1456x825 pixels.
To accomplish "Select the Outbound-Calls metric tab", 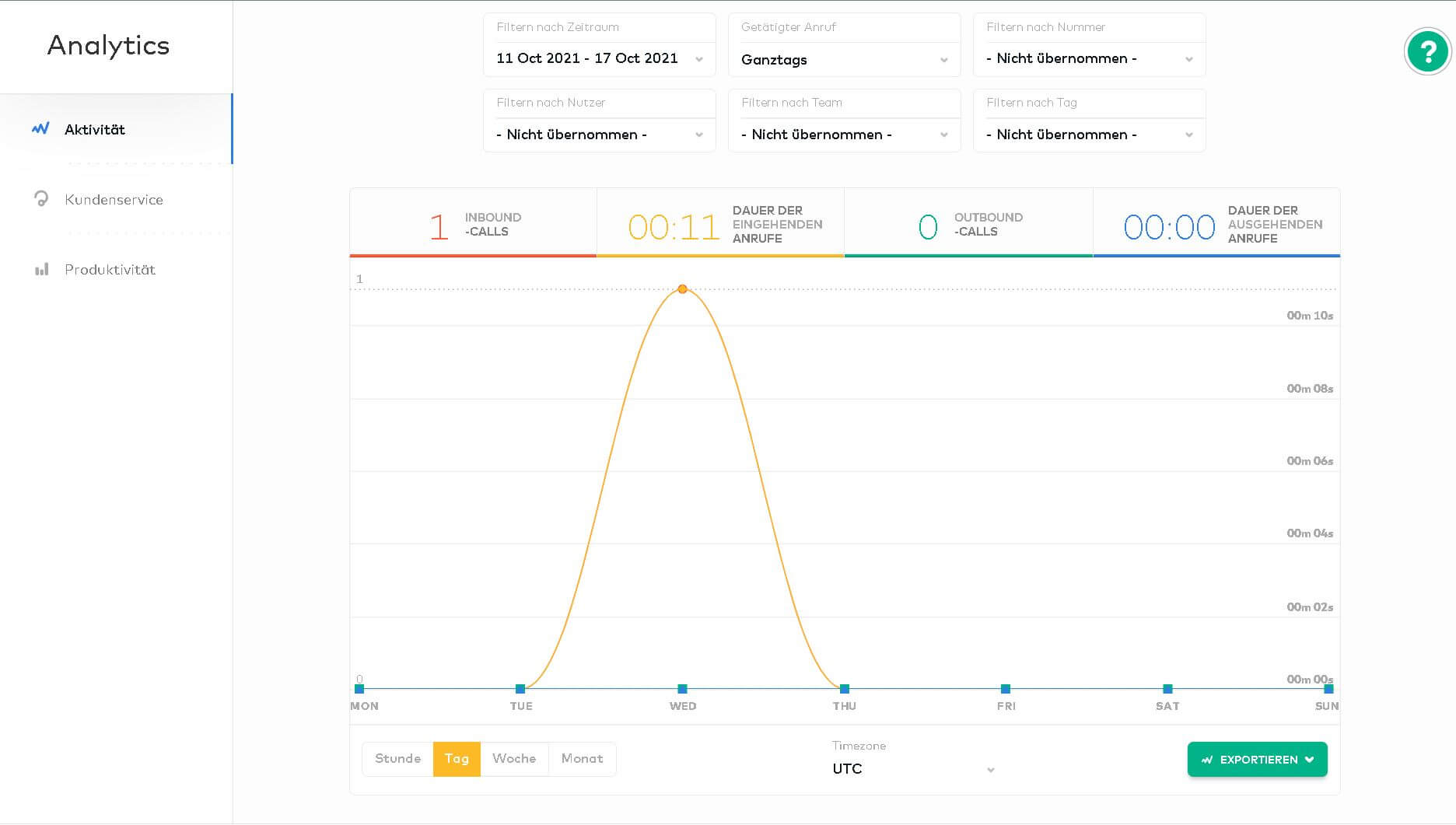I will [968, 224].
